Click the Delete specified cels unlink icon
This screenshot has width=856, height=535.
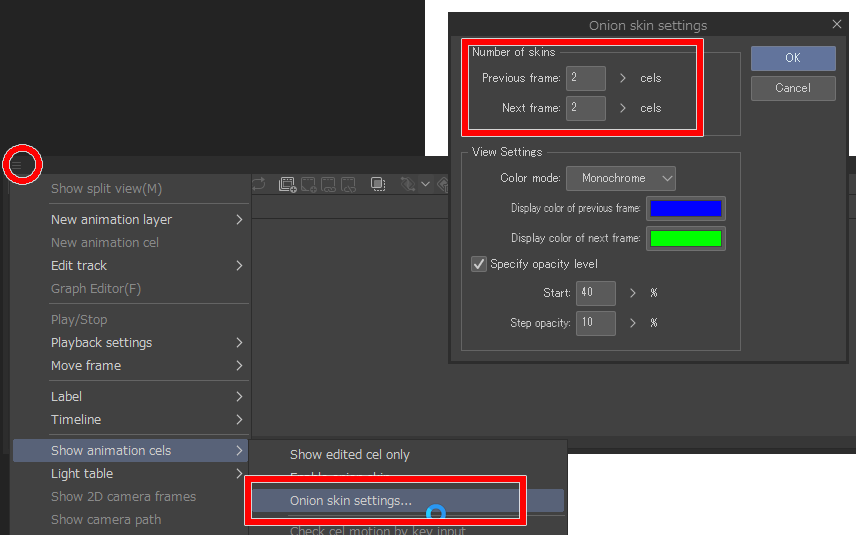point(348,185)
